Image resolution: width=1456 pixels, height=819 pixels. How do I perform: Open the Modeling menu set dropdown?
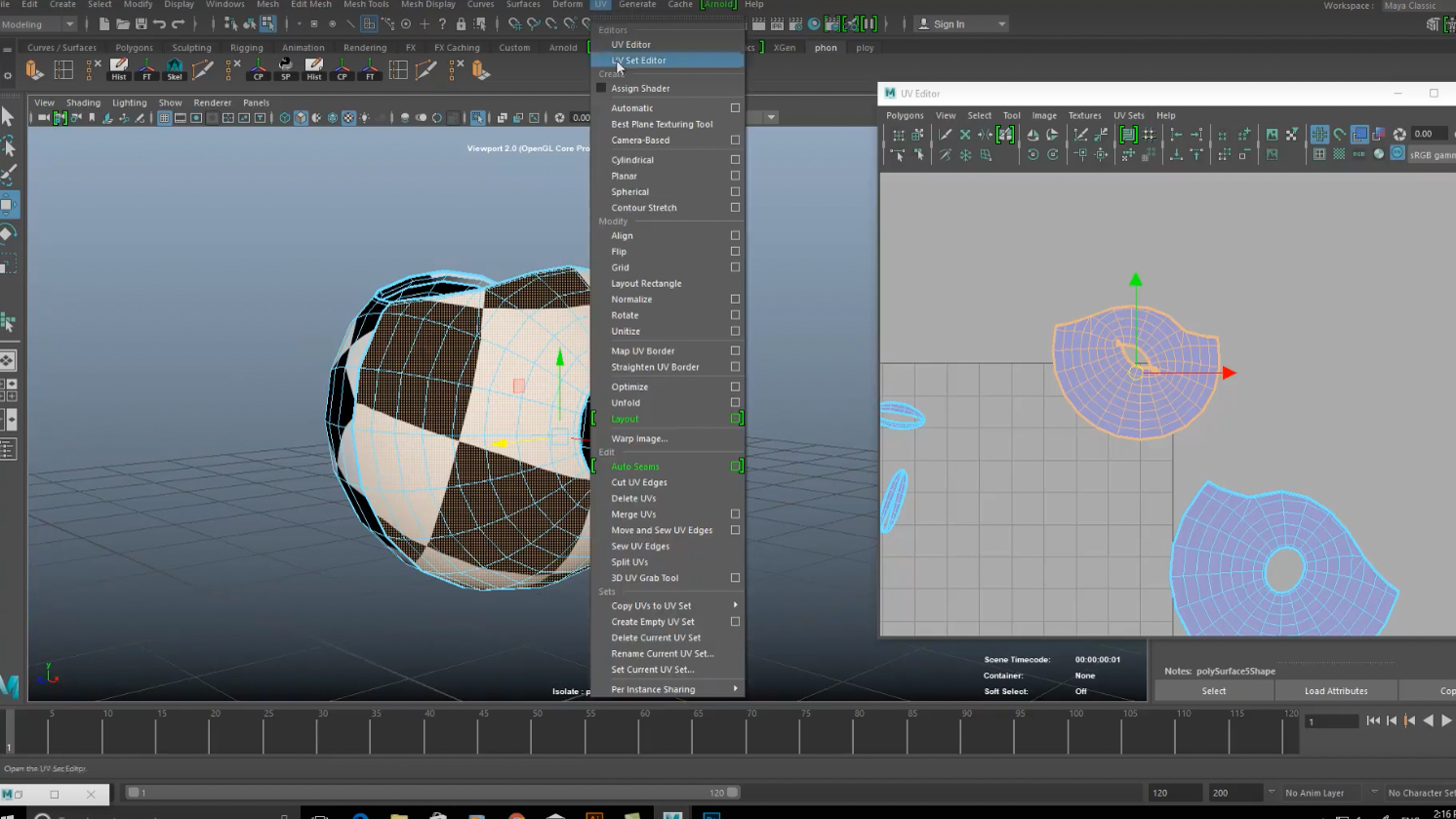[x=38, y=24]
